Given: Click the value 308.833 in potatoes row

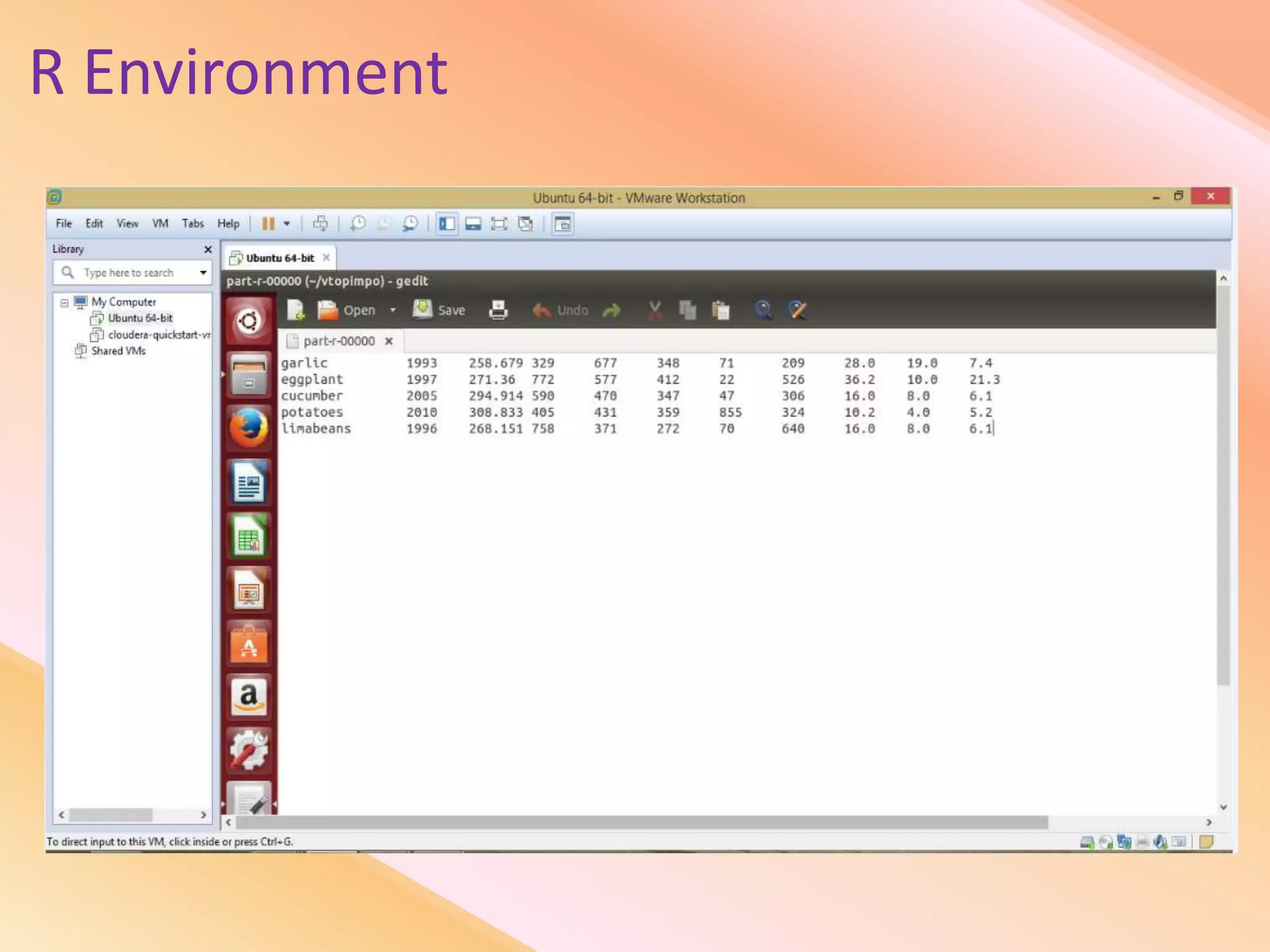Looking at the screenshot, I should tap(495, 412).
